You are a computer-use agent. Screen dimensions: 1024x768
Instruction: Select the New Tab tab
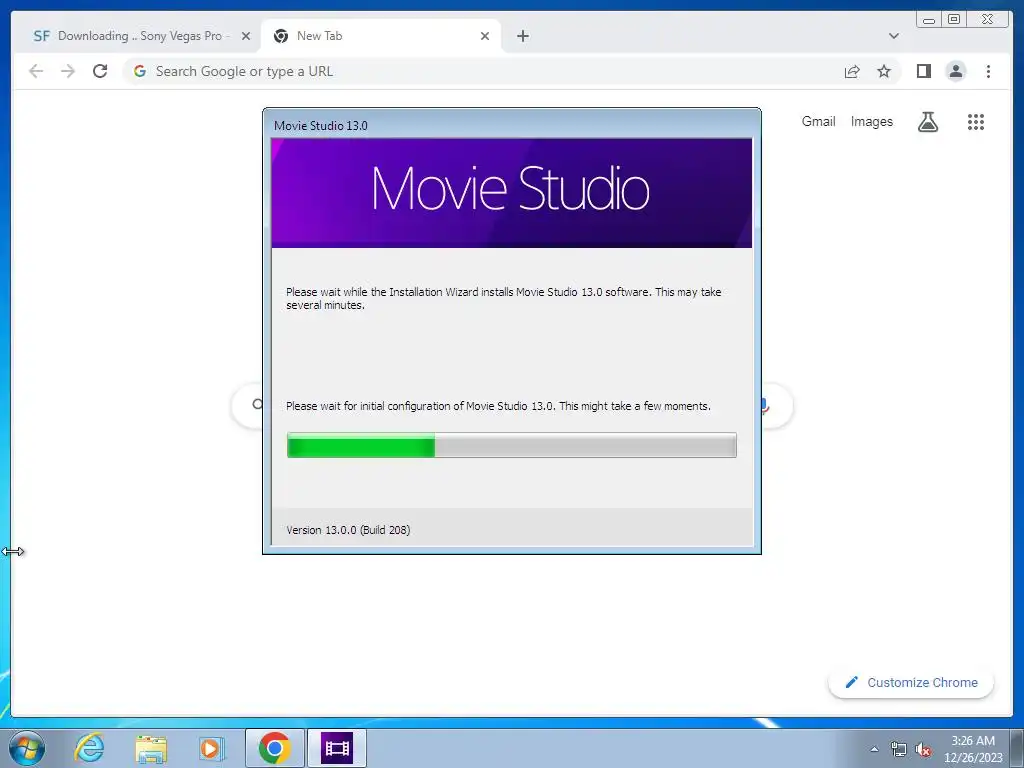380,36
